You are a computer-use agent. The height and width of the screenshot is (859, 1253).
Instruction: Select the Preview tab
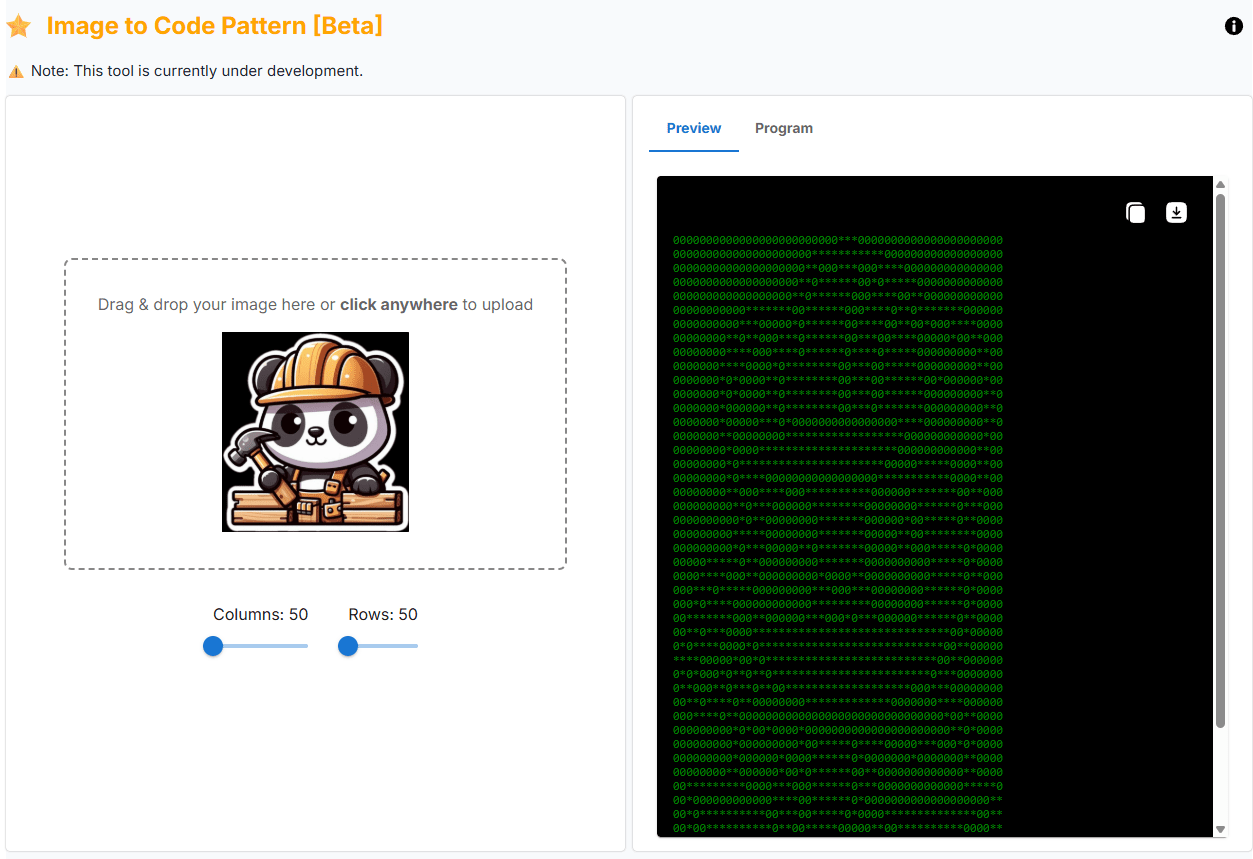pos(693,128)
